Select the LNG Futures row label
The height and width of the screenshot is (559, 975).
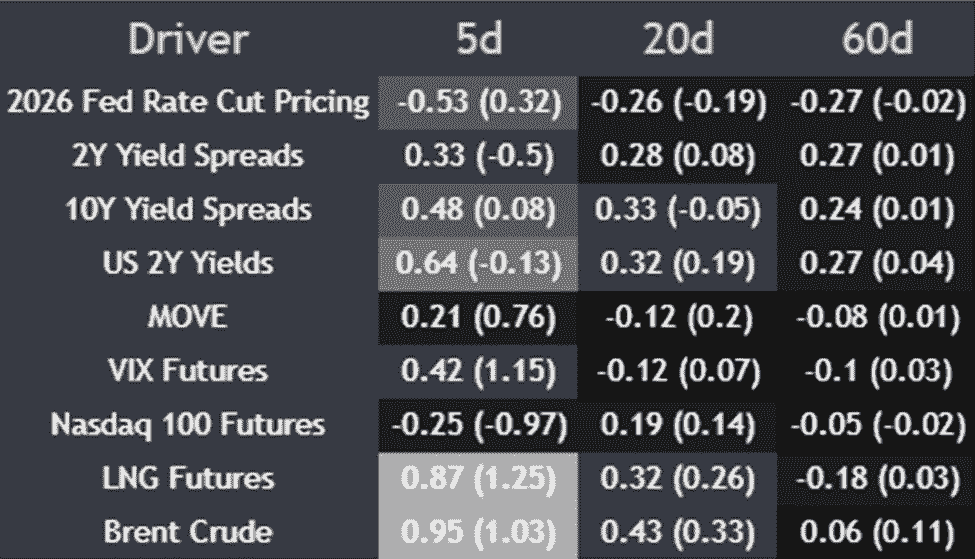pos(188,478)
